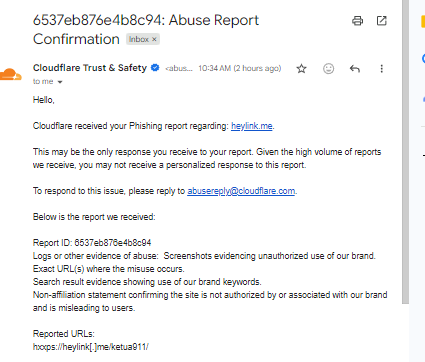The width and height of the screenshot is (425, 362).
Task: Add emoji reaction to the message
Action: [x=328, y=69]
